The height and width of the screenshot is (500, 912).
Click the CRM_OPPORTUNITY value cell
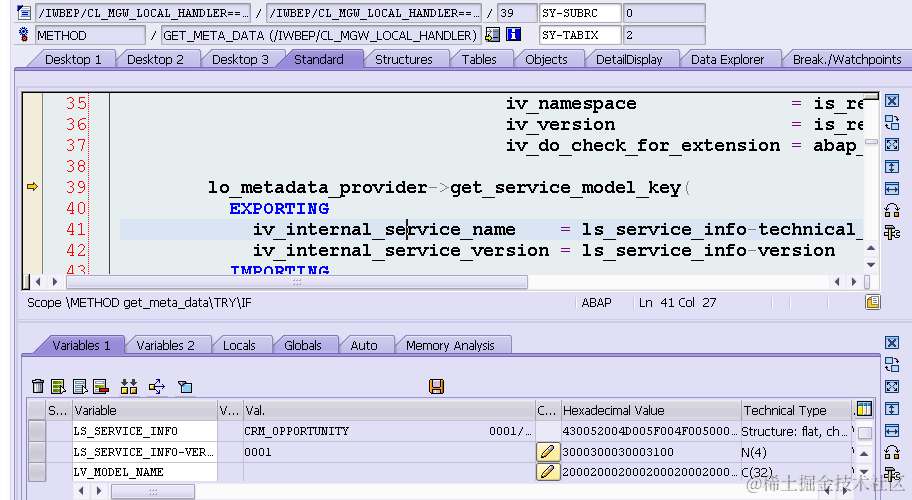click(388, 431)
